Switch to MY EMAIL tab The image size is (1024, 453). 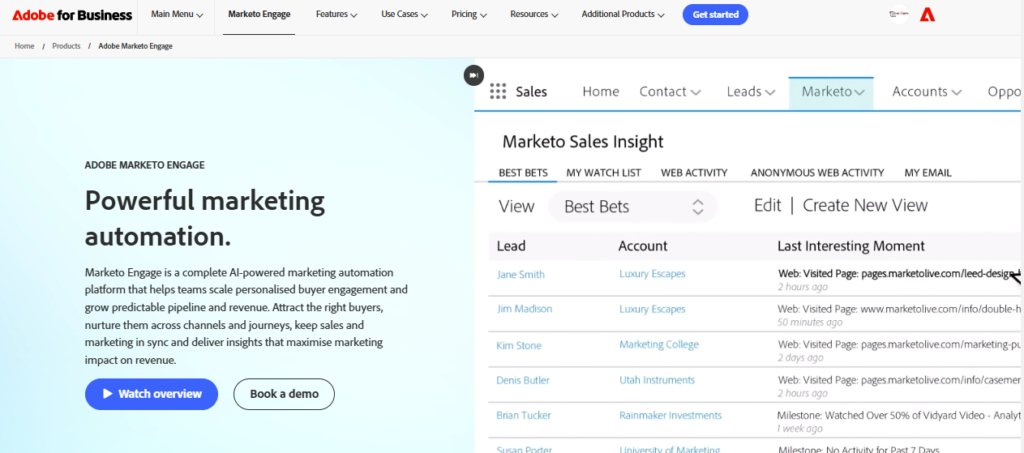click(x=928, y=173)
